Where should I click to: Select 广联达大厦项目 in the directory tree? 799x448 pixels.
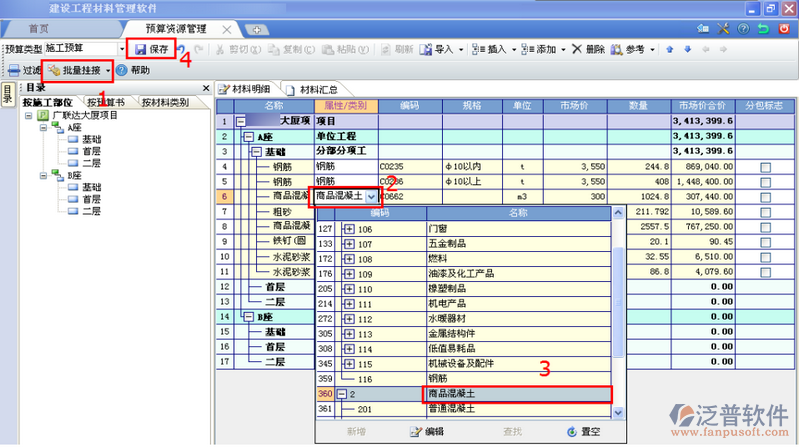(x=85, y=115)
